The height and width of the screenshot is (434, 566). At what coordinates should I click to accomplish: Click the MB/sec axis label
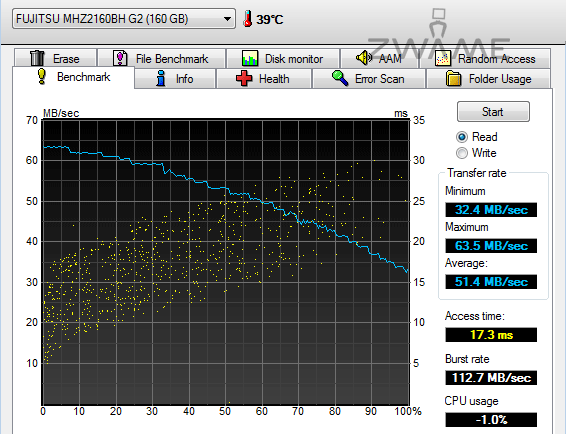tap(61, 113)
